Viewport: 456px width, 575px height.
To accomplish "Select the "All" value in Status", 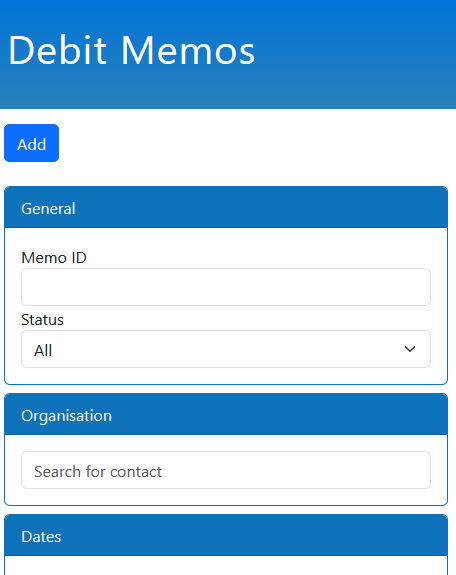I will tap(43, 351).
